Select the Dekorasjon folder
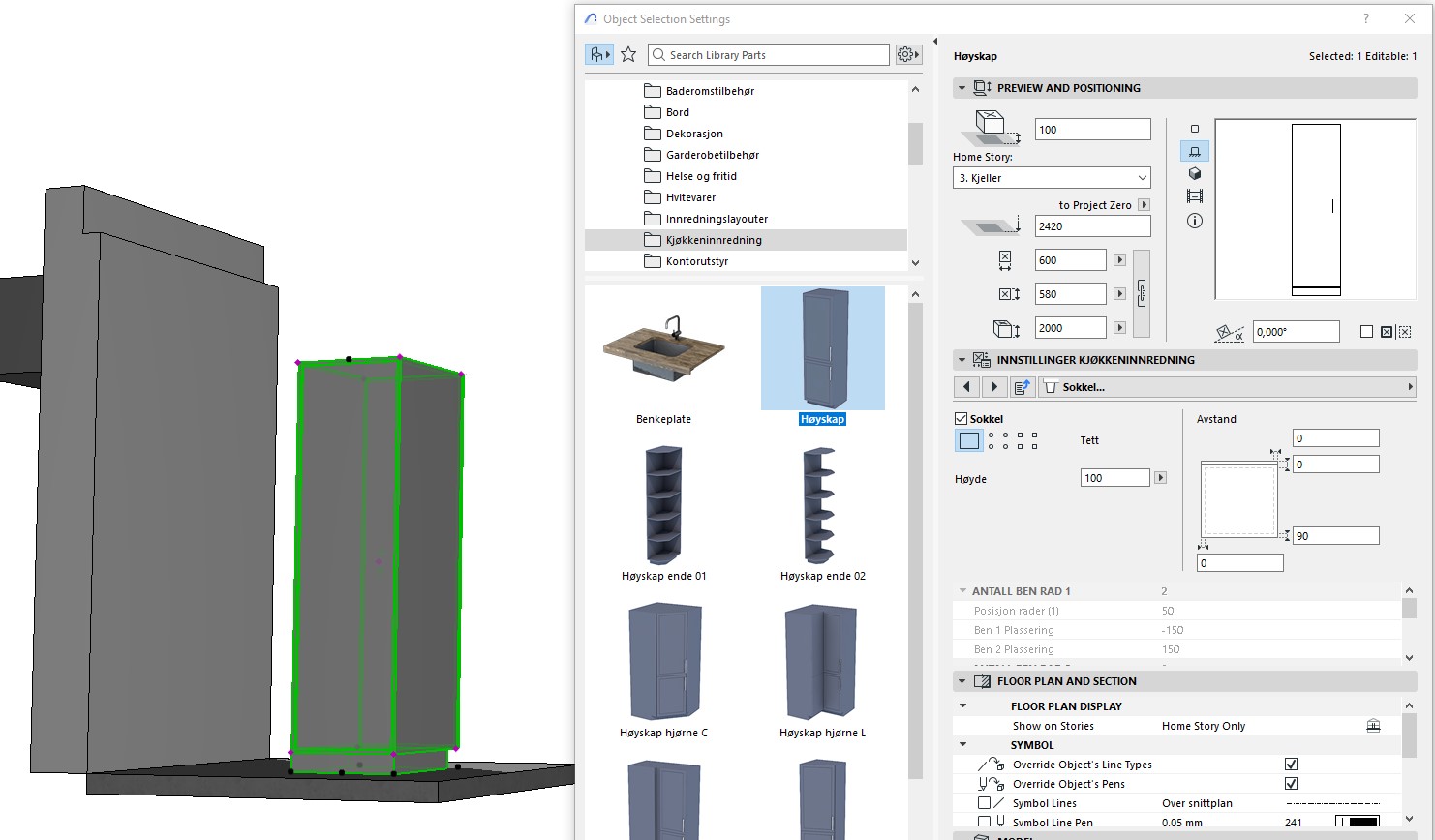Image resolution: width=1435 pixels, height=840 pixels. point(694,134)
